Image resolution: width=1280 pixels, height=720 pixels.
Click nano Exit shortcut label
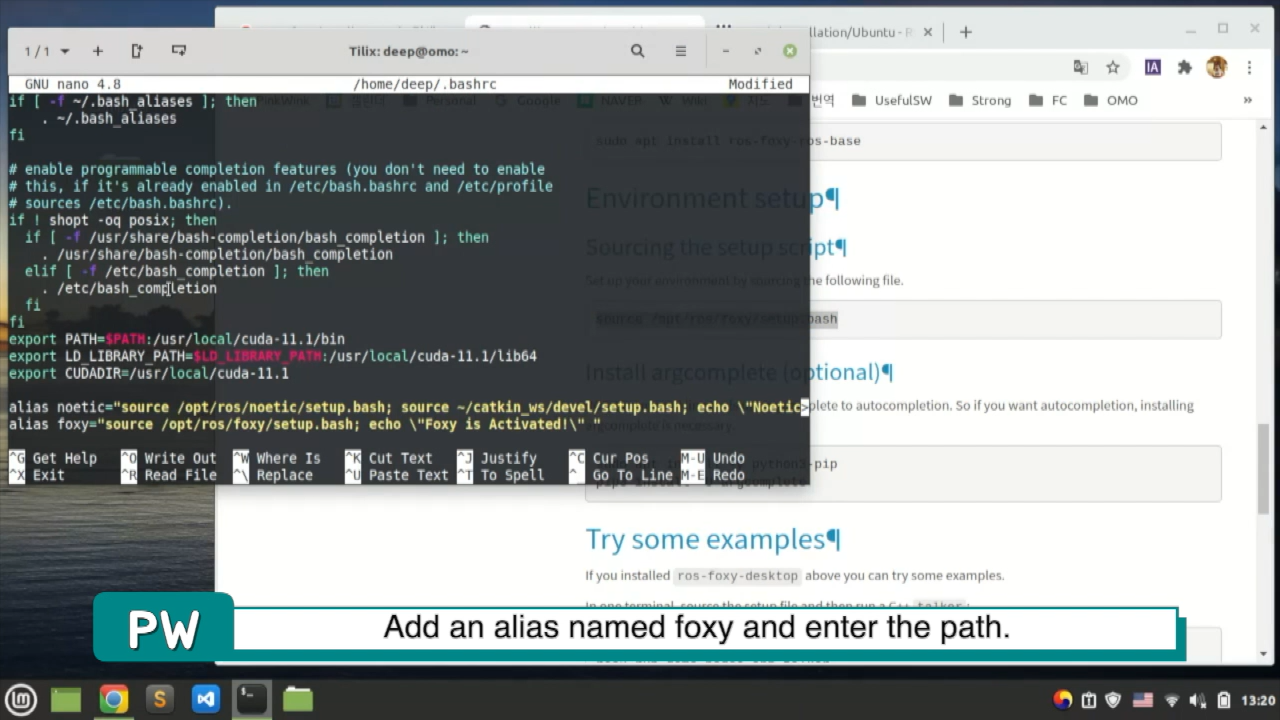coord(48,475)
